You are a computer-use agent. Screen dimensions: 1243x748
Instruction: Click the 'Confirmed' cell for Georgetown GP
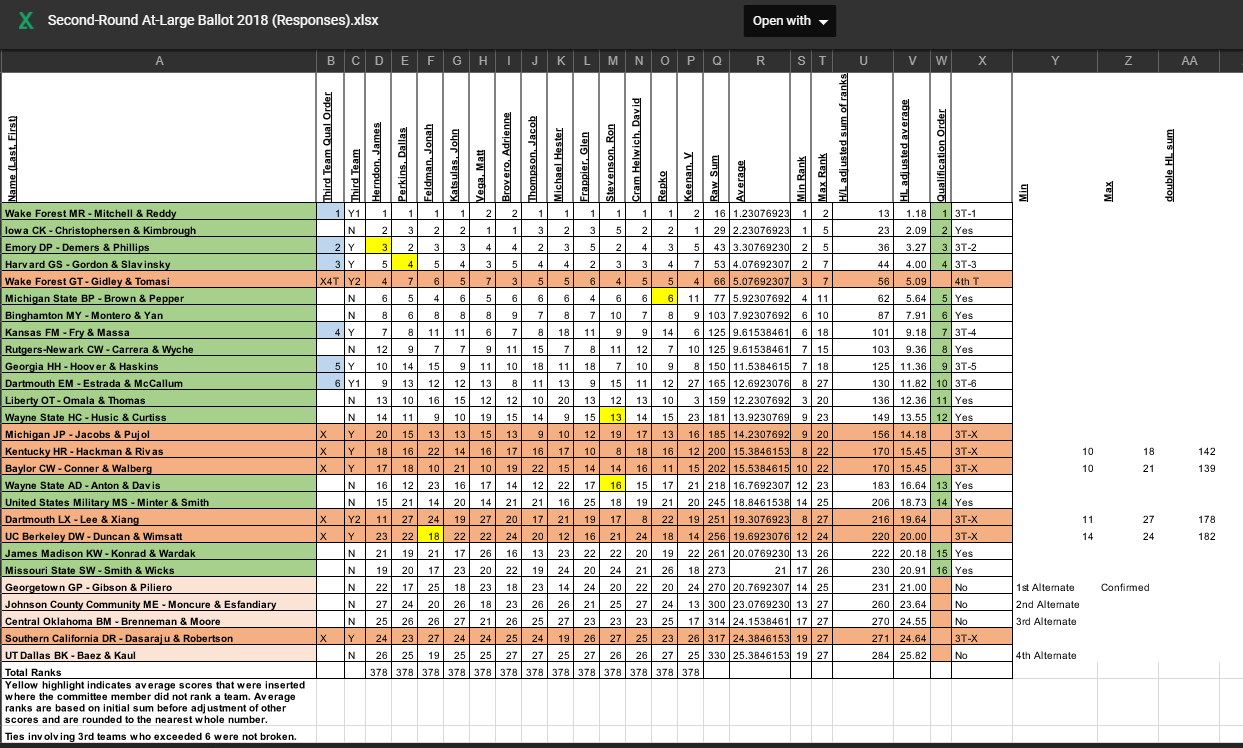pyautogui.click(x=1125, y=587)
